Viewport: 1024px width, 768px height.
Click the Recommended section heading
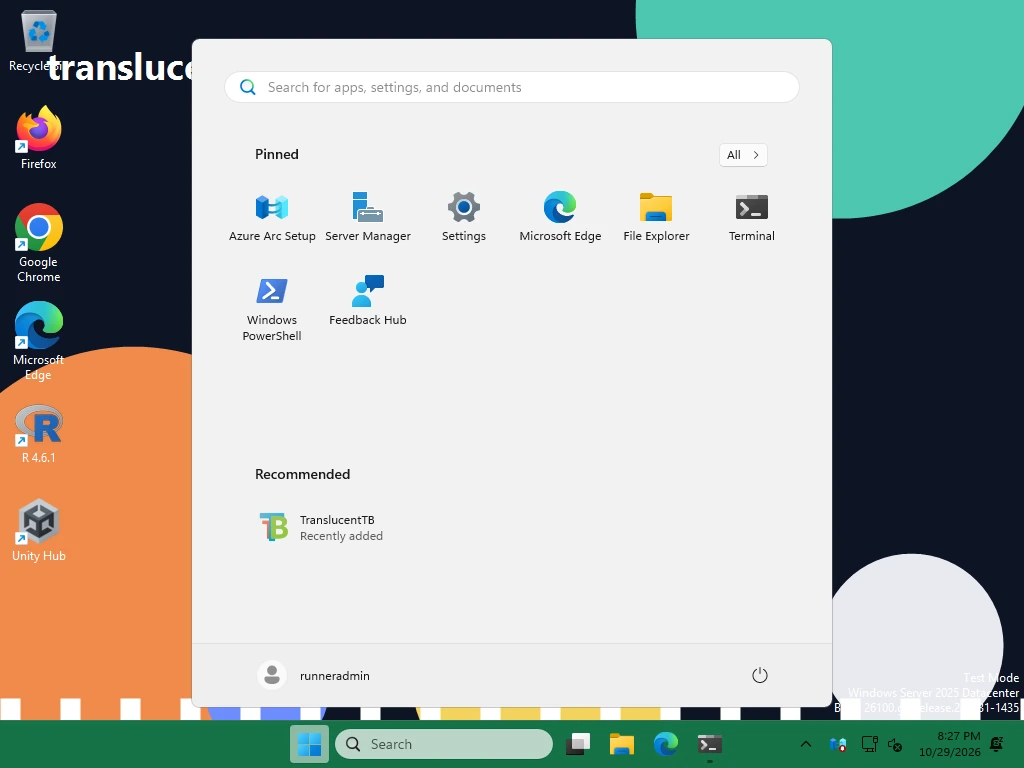(x=302, y=474)
